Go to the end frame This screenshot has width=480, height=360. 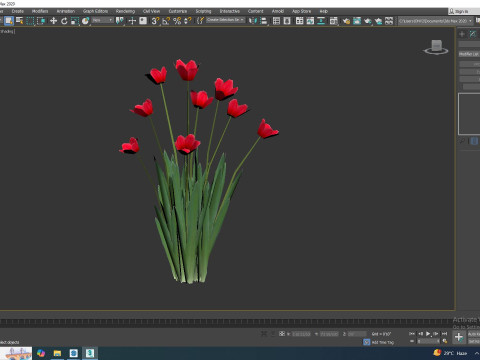(444, 333)
